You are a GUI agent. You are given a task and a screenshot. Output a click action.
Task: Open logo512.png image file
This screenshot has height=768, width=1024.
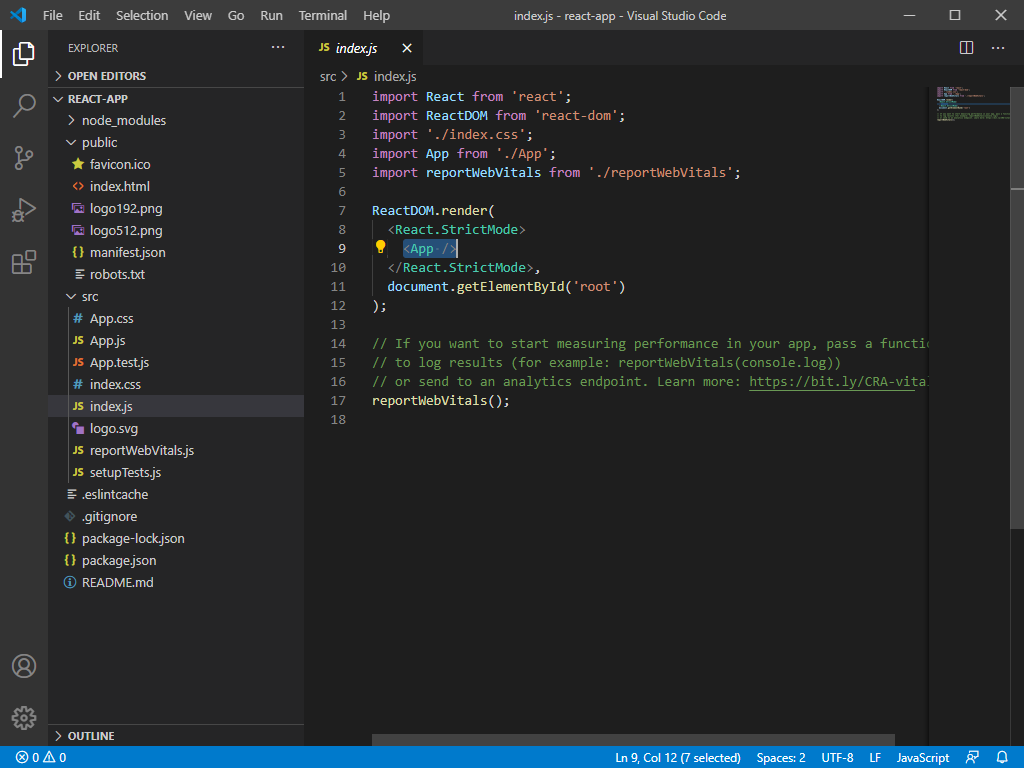click(x=176, y=231)
